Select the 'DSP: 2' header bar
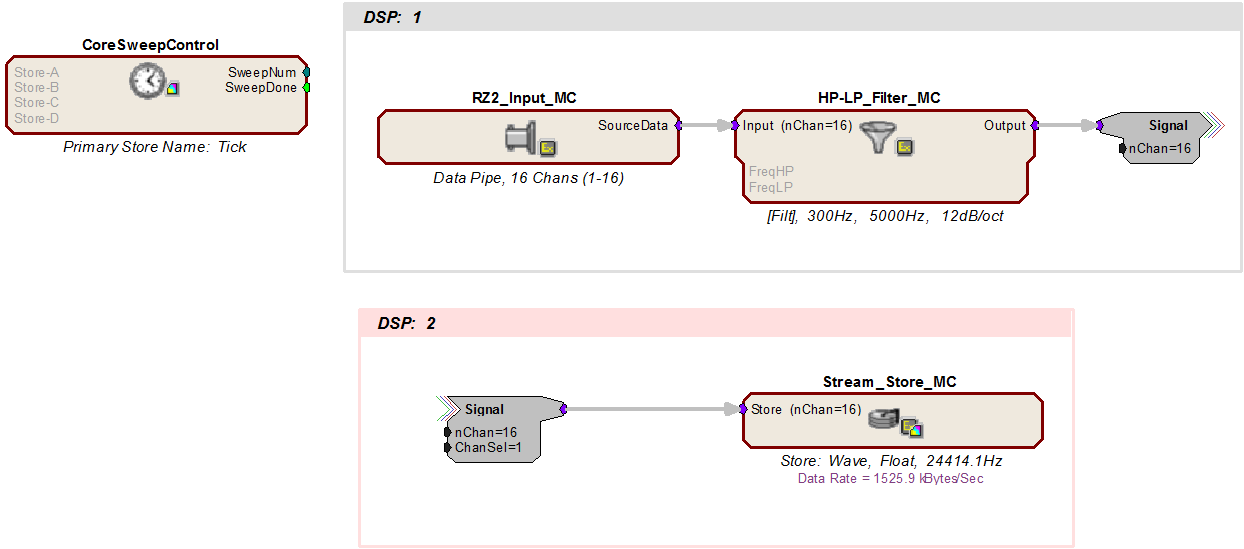 [x=715, y=323]
